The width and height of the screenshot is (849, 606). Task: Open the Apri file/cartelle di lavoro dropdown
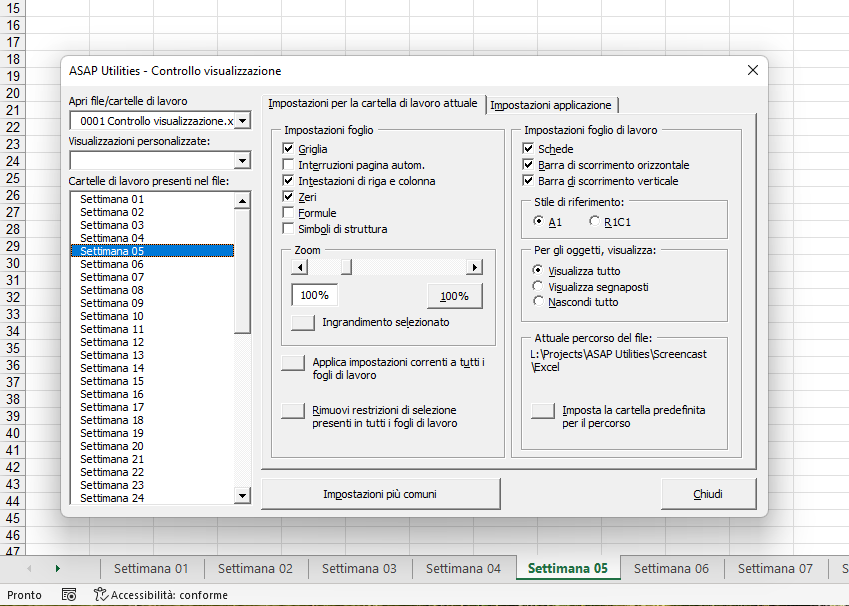(x=243, y=120)
